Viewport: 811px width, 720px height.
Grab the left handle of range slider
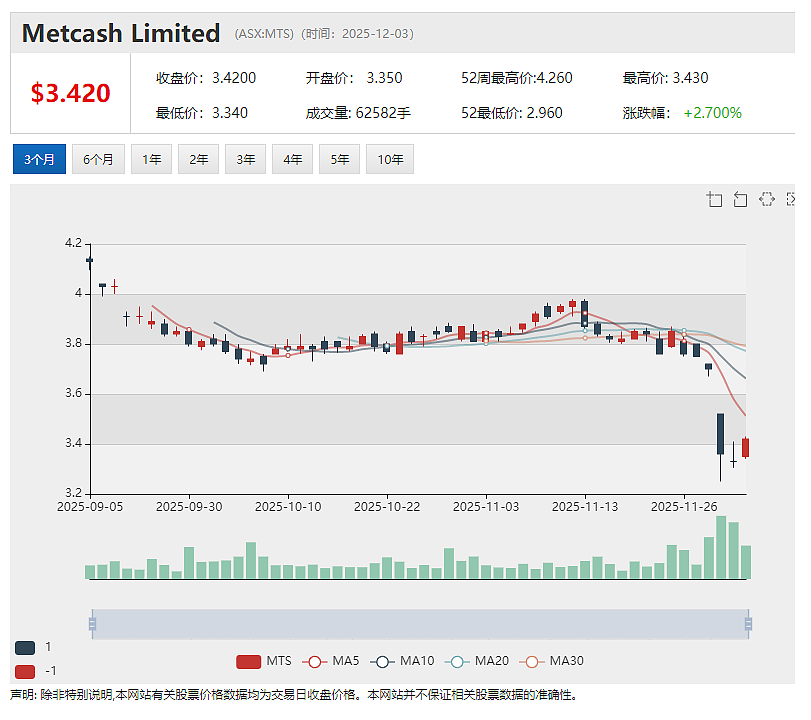tap(93, 624)
